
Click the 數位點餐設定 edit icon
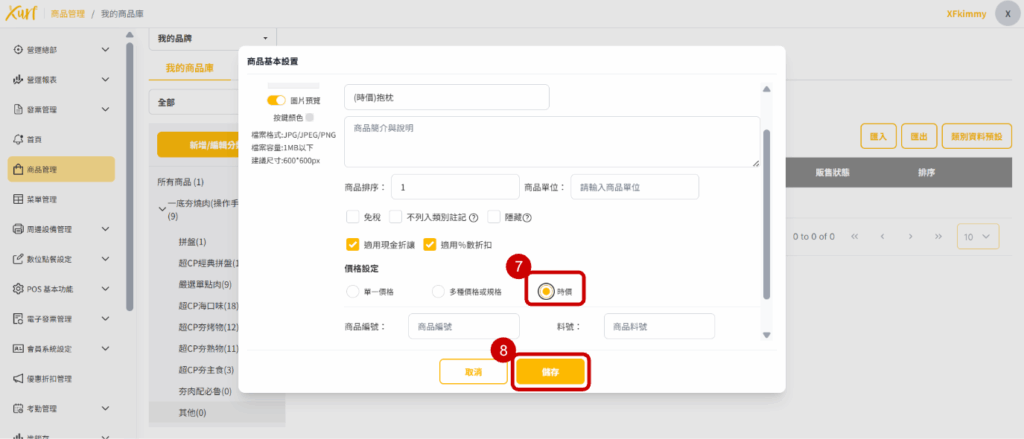[18, 259]
